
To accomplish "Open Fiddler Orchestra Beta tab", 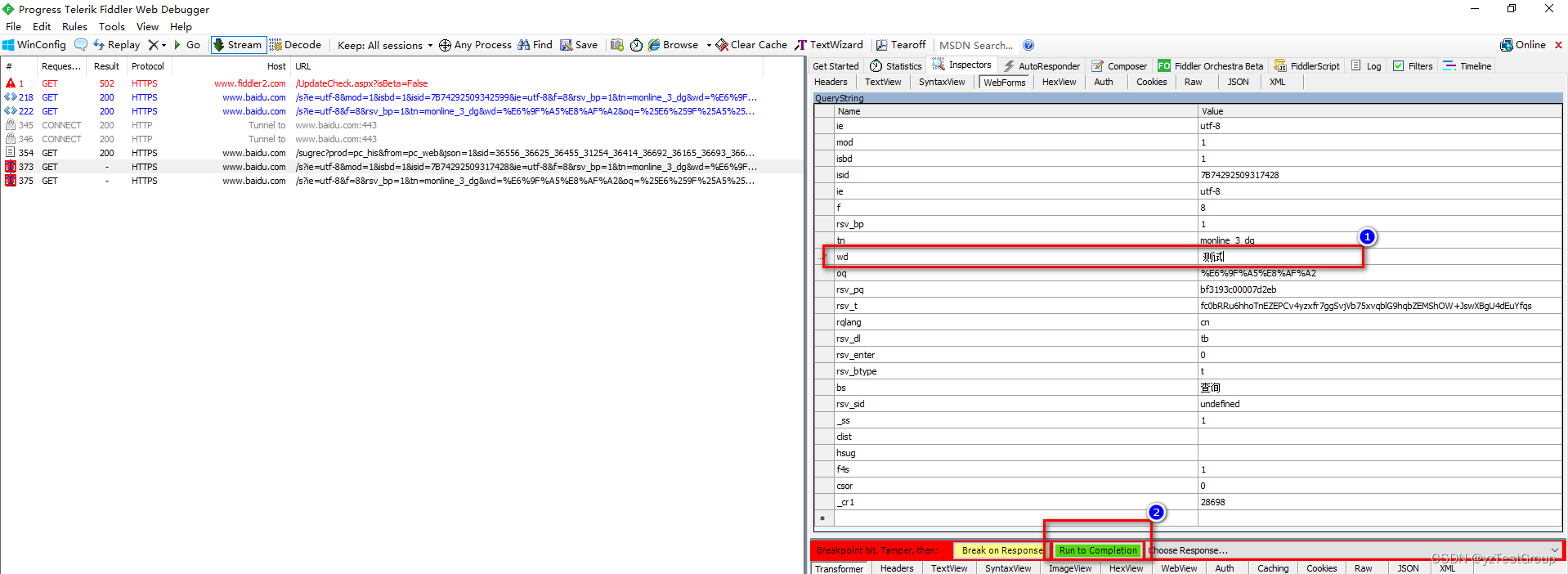I will 1211,66.
